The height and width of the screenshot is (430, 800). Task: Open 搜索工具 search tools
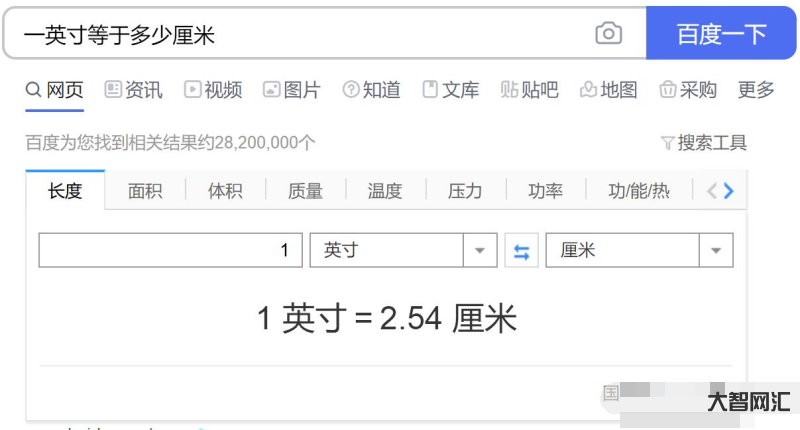click(x=711, y=143)
